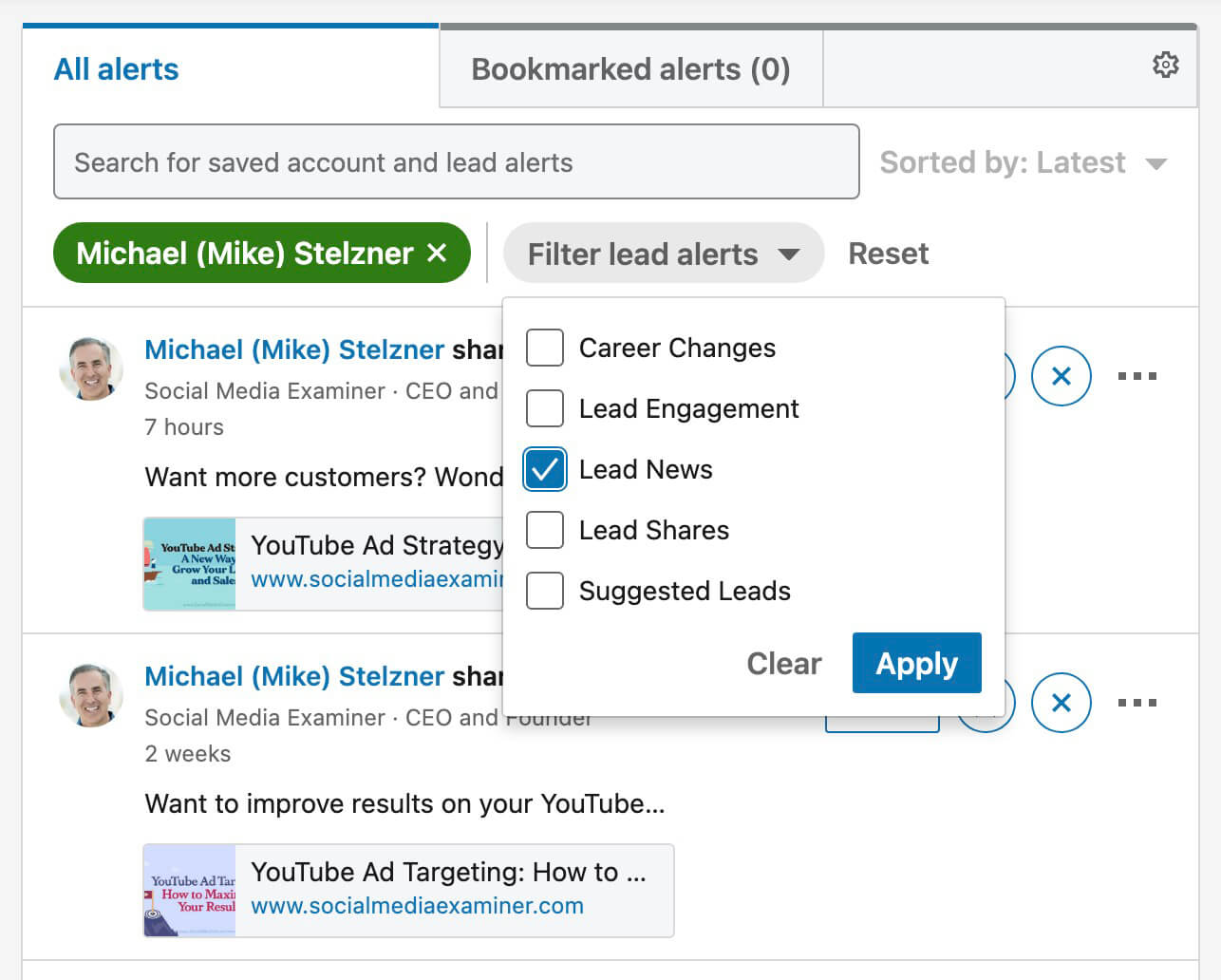Enable the Lead Engagement checkbox
Viewport: 1221px width, 980px height.
pos(545,408)
